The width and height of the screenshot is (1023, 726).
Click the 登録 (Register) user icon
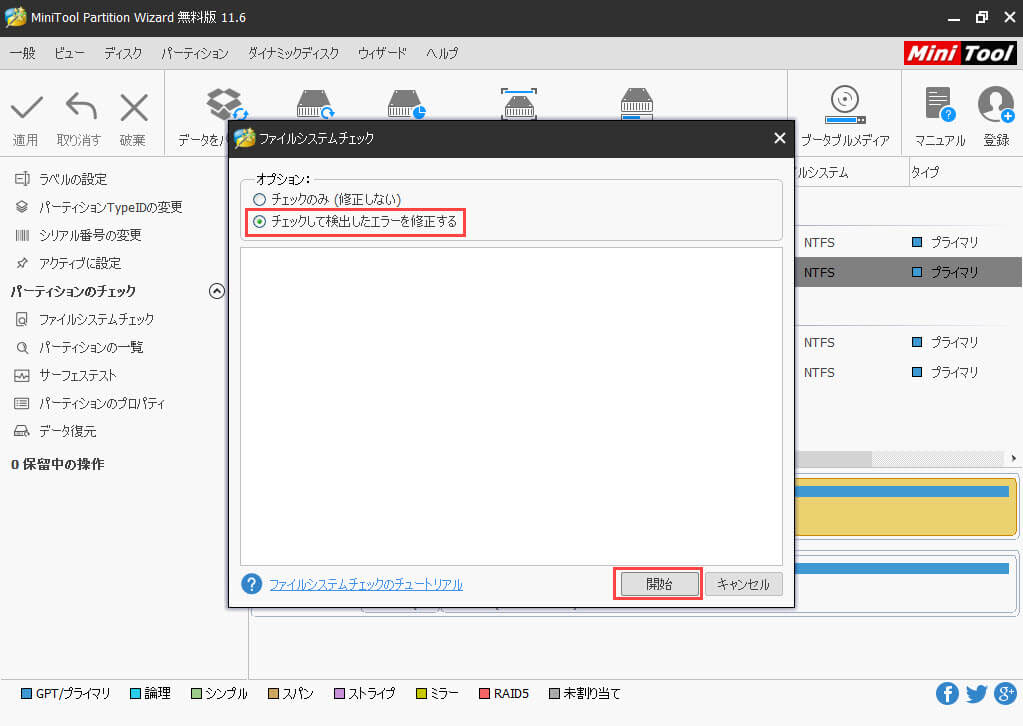(x=995, y=105)
